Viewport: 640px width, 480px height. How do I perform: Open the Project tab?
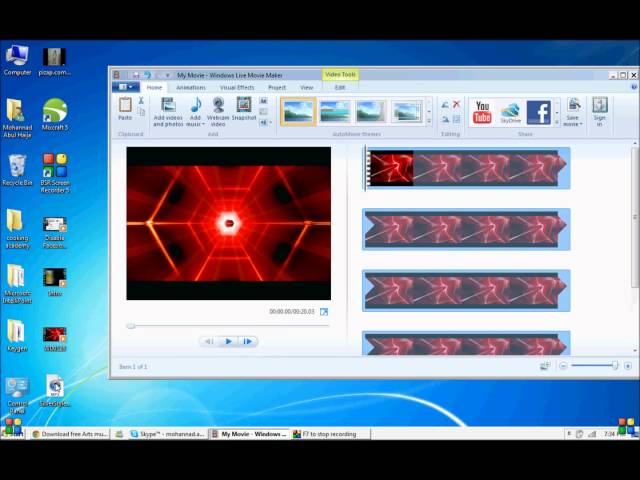point(277,87)
